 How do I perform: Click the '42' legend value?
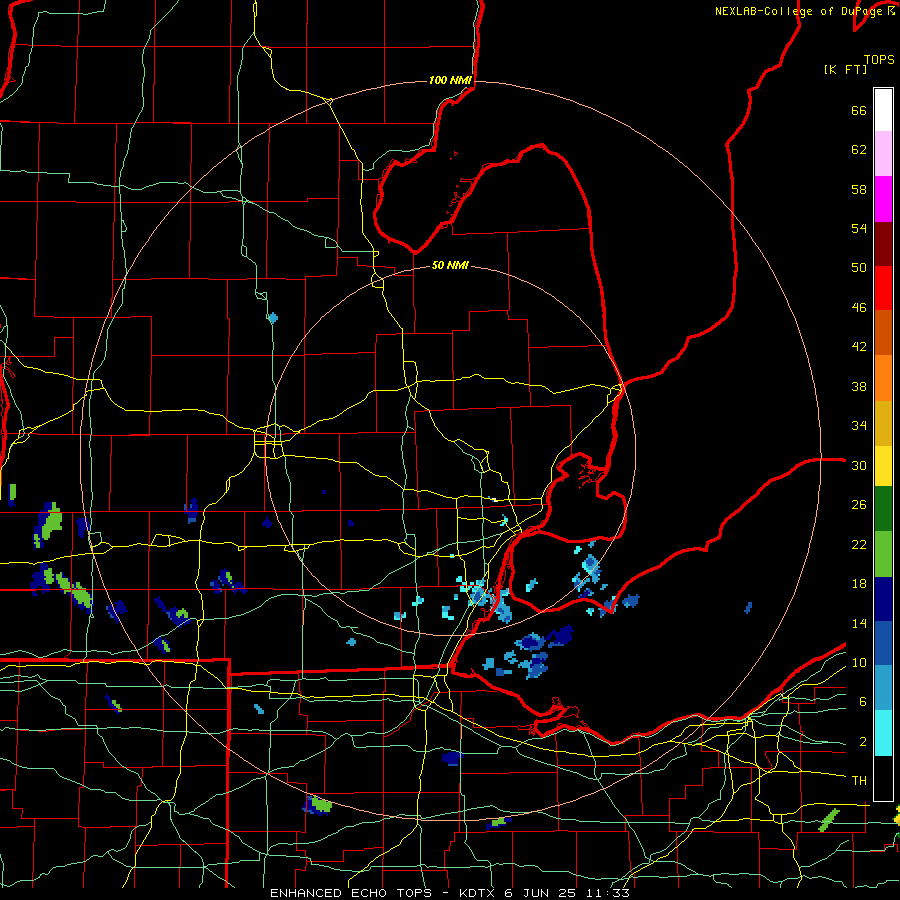tap(859, 347)
